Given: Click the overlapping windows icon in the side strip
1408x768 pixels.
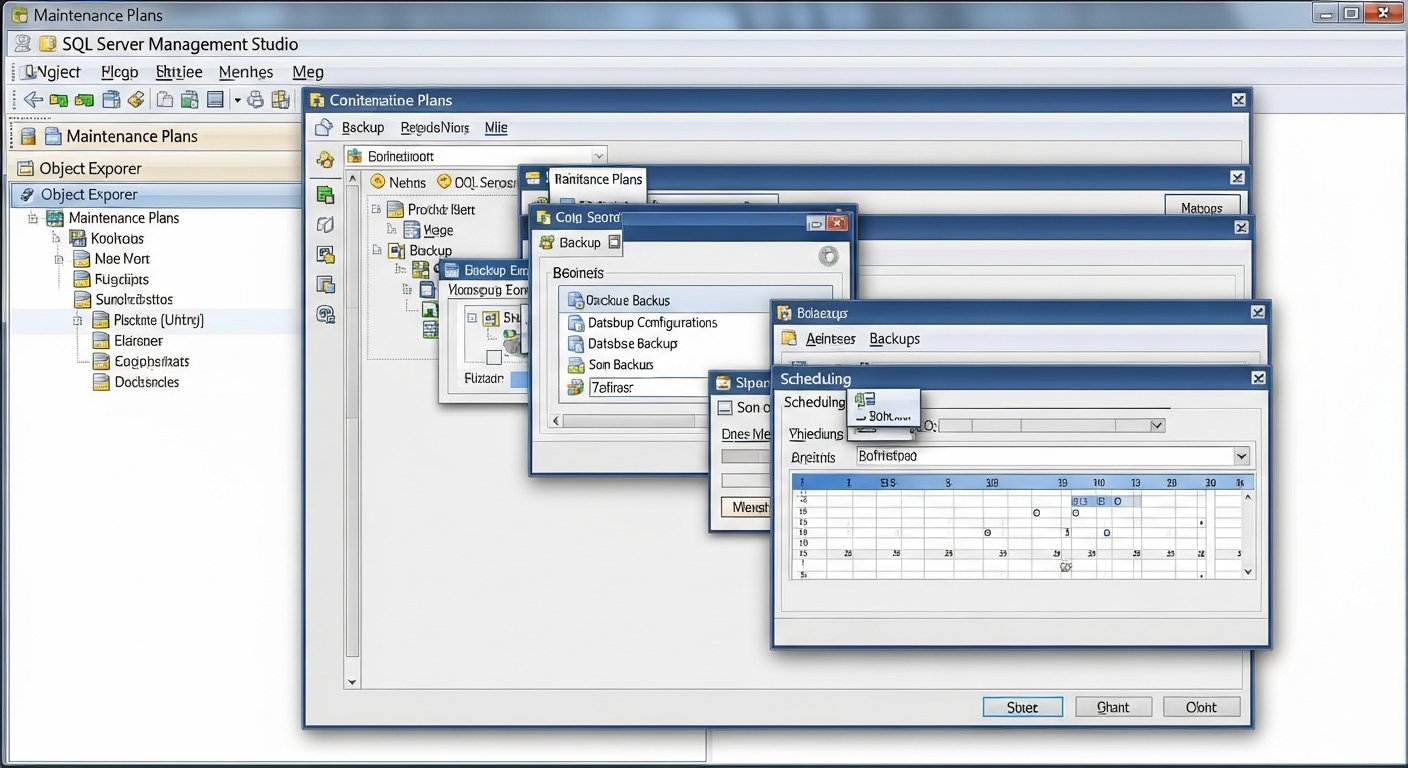Looking at the screenshot, I should (325, 285).
